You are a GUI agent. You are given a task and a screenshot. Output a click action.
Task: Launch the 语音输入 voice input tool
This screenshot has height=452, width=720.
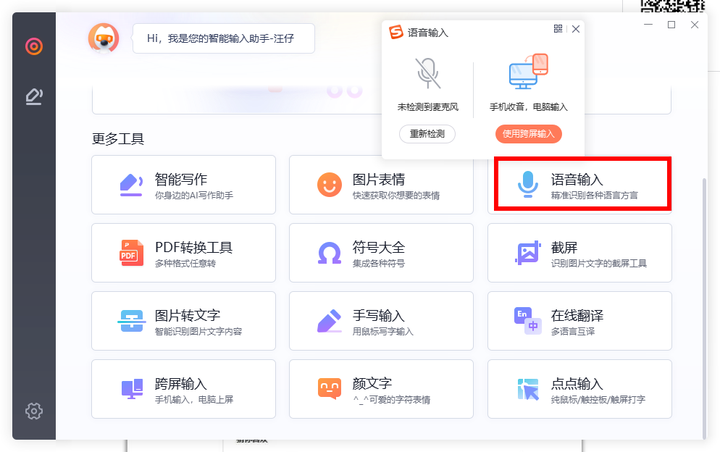click(580, 185)
